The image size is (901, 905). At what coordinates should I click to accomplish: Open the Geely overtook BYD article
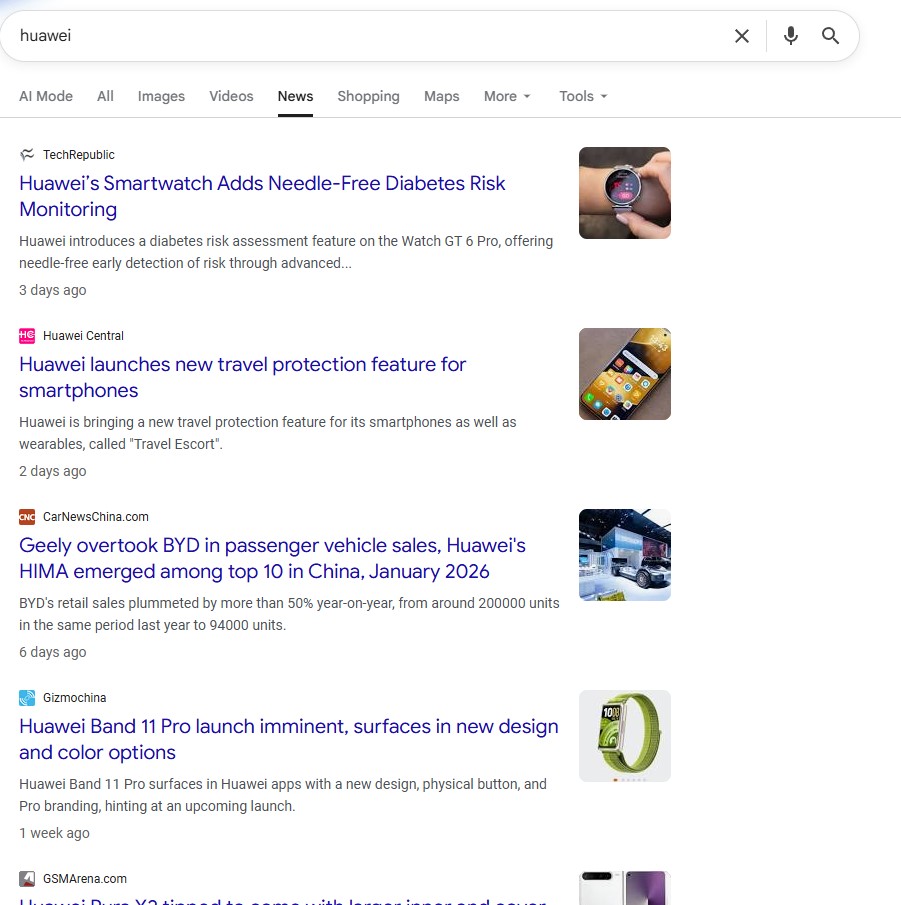coord(272,558)
